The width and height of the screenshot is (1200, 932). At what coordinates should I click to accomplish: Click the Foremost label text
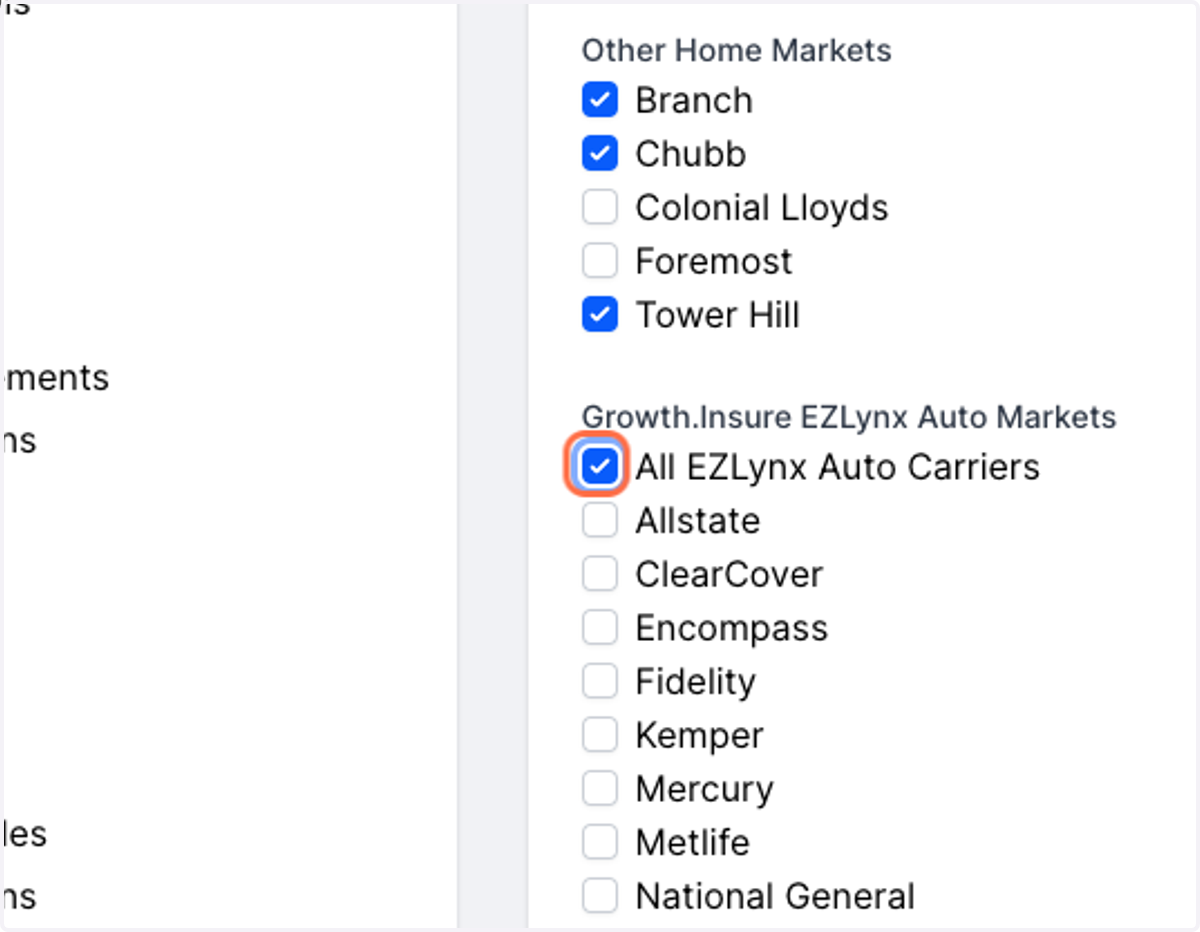tap(714, 261)
